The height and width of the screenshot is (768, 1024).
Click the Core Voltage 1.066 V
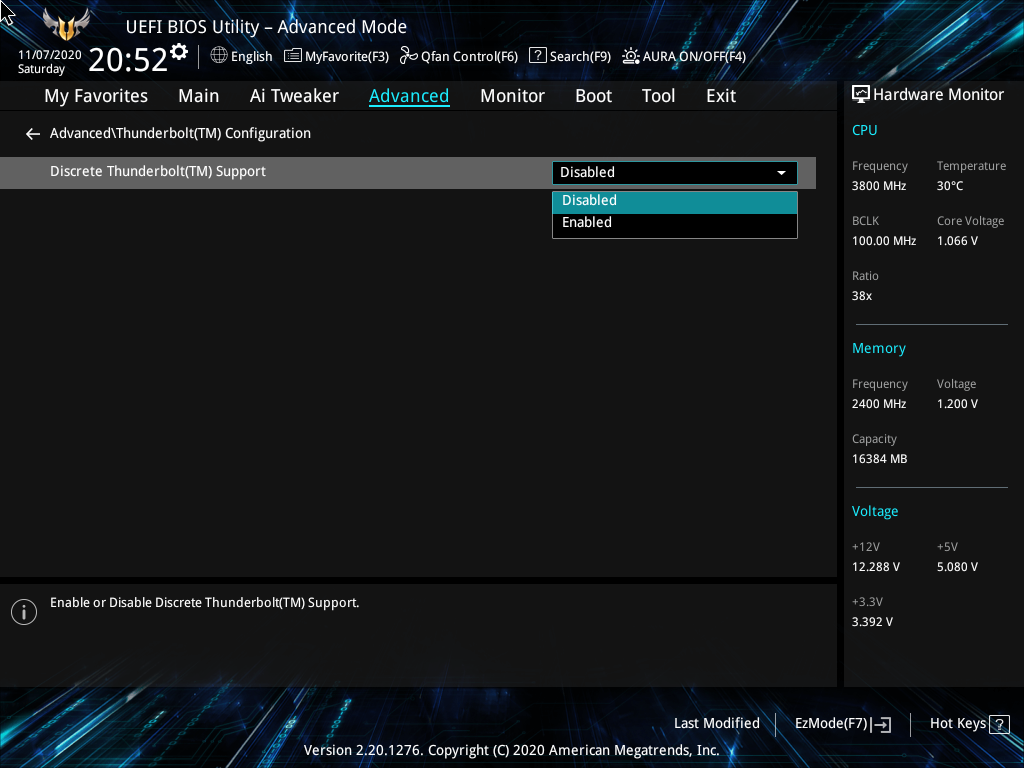point(957,241)
